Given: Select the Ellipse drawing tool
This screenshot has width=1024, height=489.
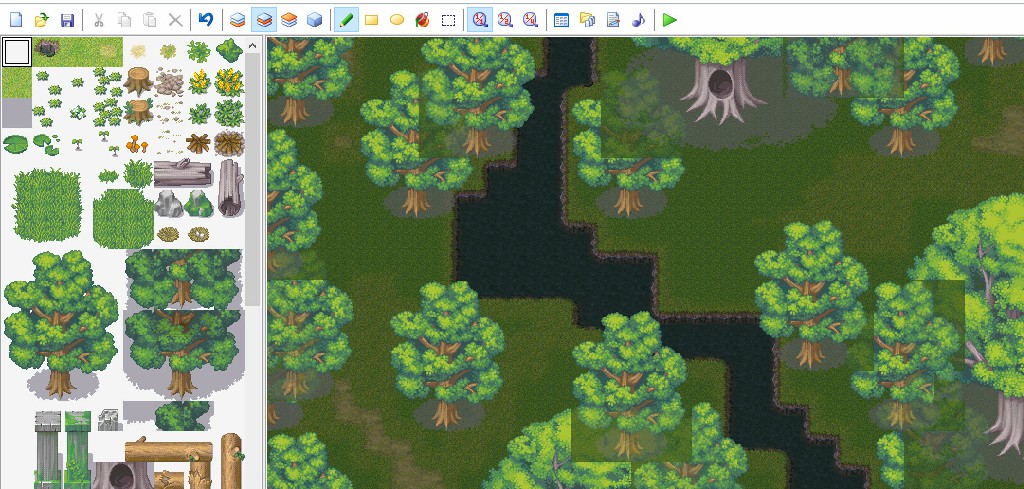Looking at the screenshot, I should [396, 20].
